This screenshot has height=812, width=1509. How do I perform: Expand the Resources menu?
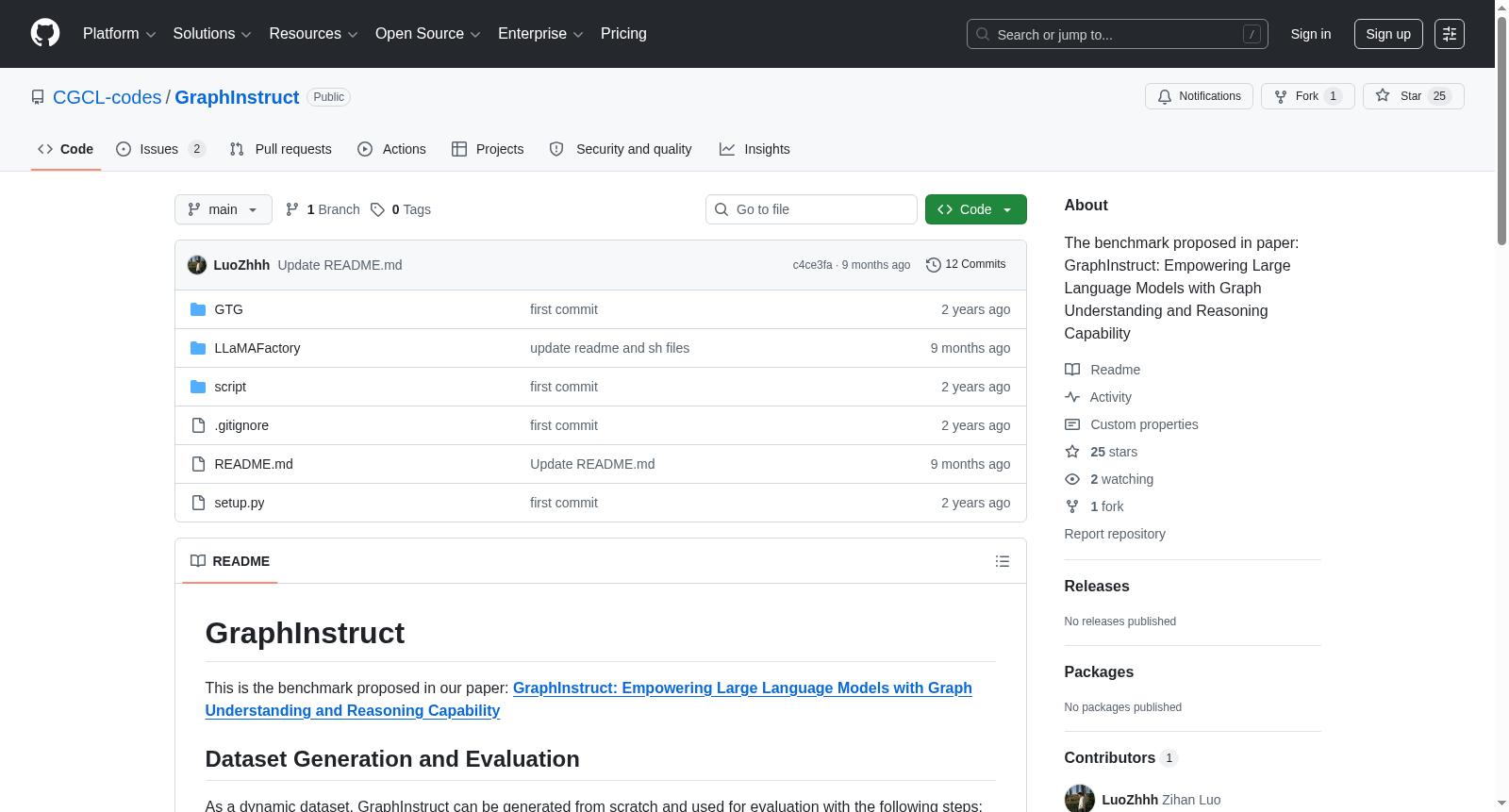(x=313, y=34)
